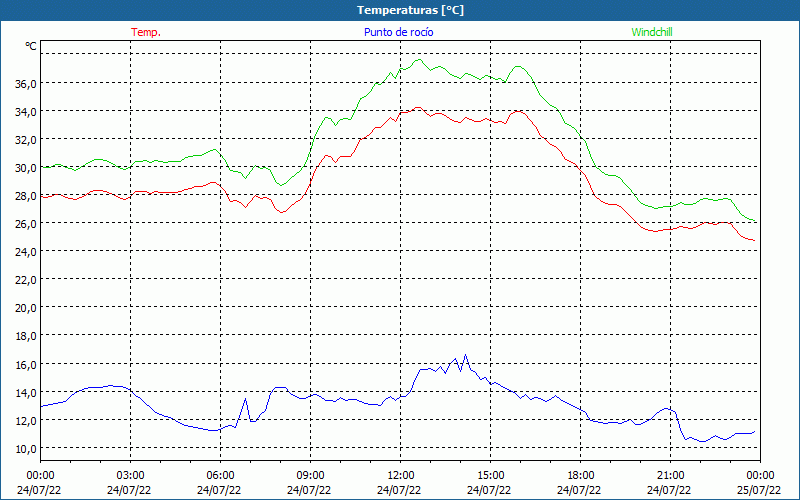Click the '30,0' y-axis value
This screenshot has width=800, height=500.
(26, 168)
